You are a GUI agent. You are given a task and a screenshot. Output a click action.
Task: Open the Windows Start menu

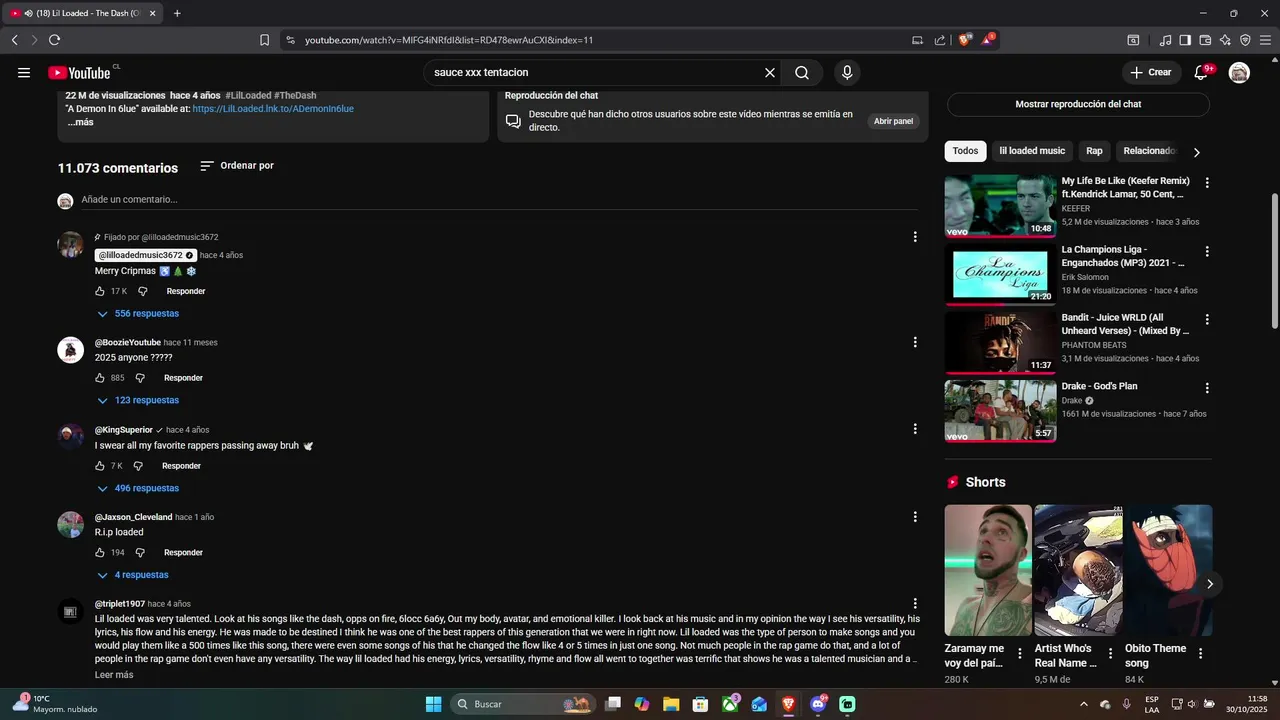433,704
